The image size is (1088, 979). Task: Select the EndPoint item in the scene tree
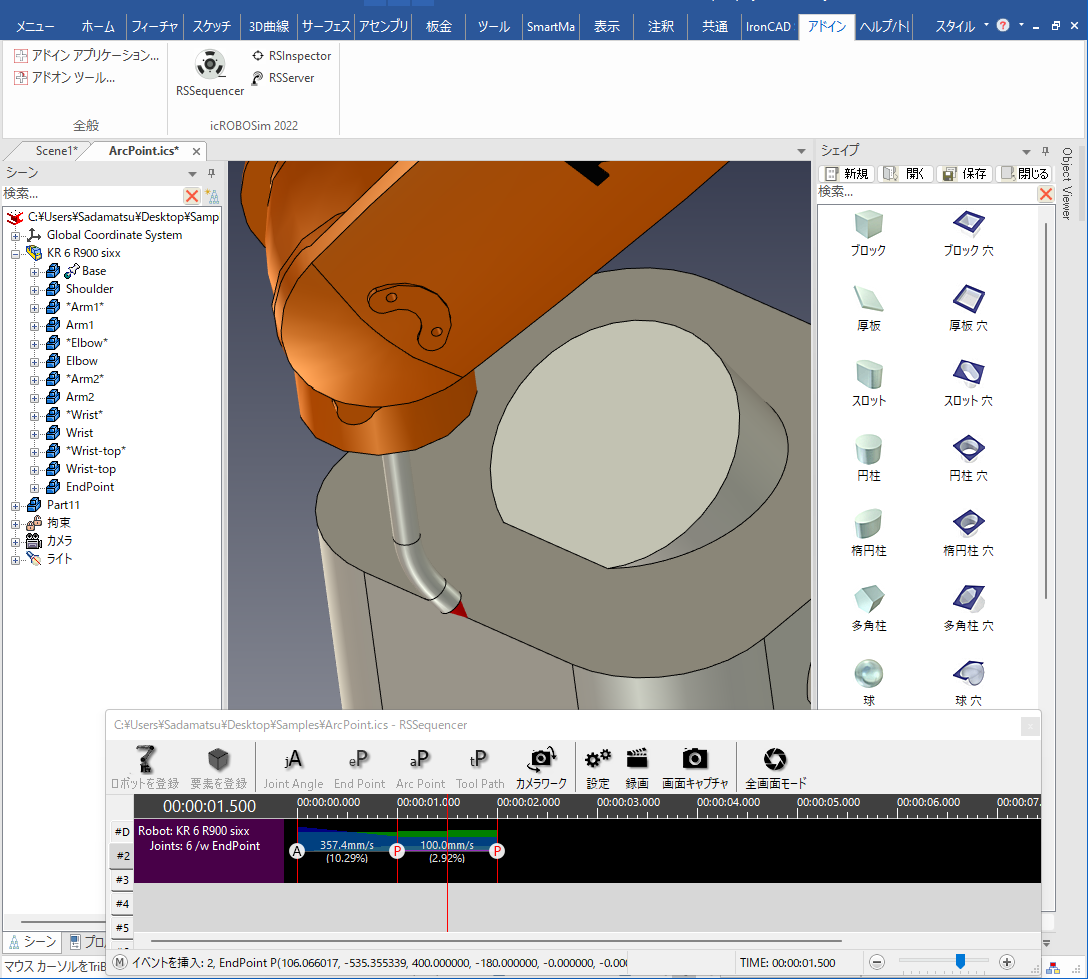(x=90, y=487)
